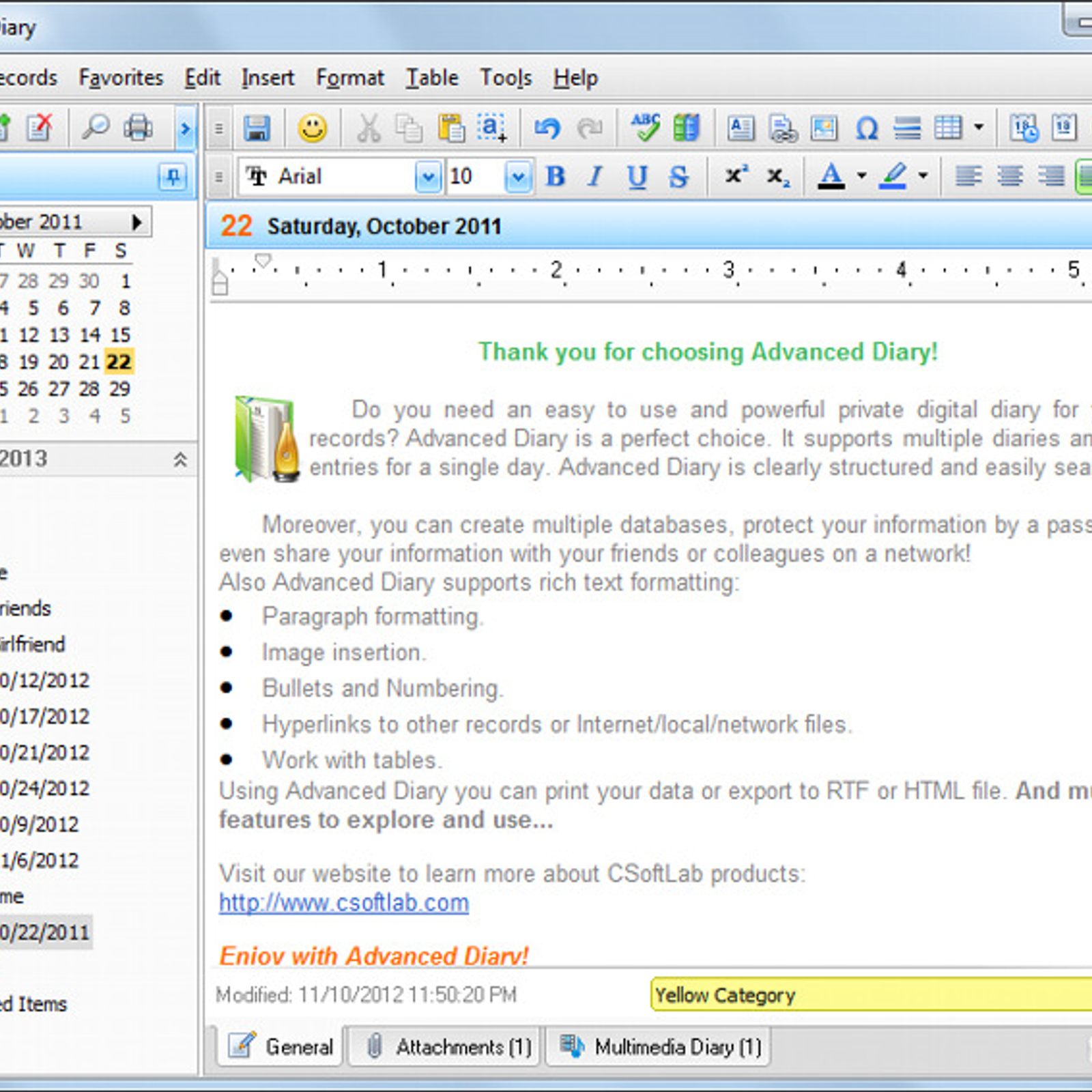Open the font size 10 dropdown

[x=519, y=177]
